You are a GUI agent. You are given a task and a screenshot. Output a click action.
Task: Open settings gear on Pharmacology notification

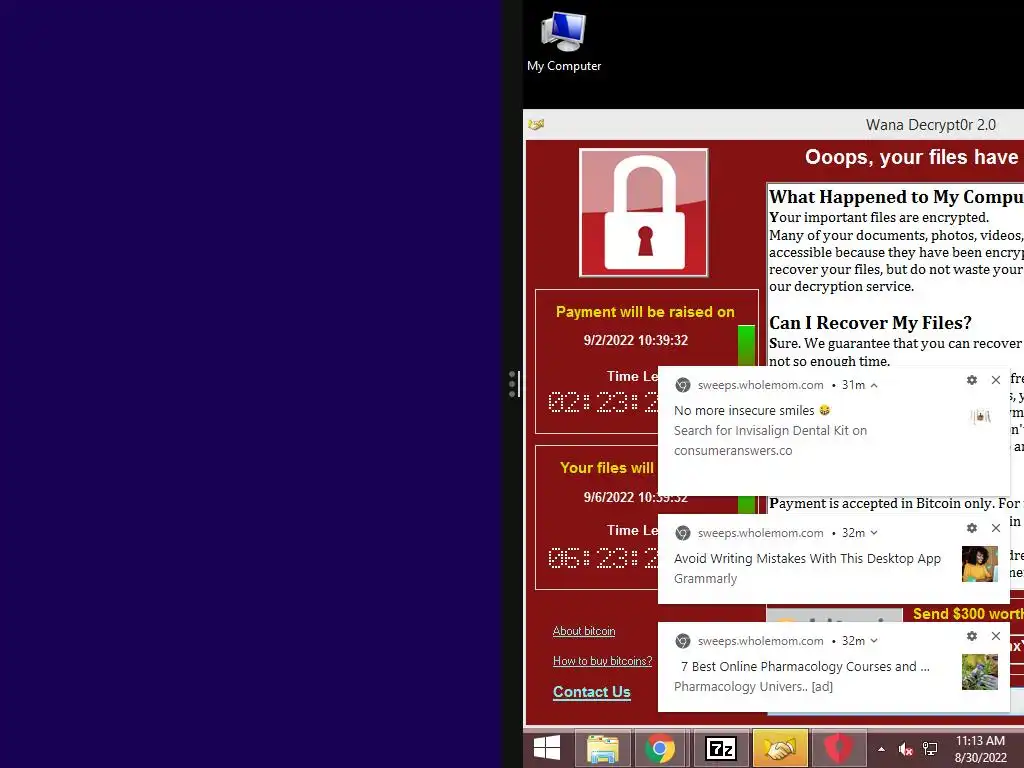coord(972,635)
